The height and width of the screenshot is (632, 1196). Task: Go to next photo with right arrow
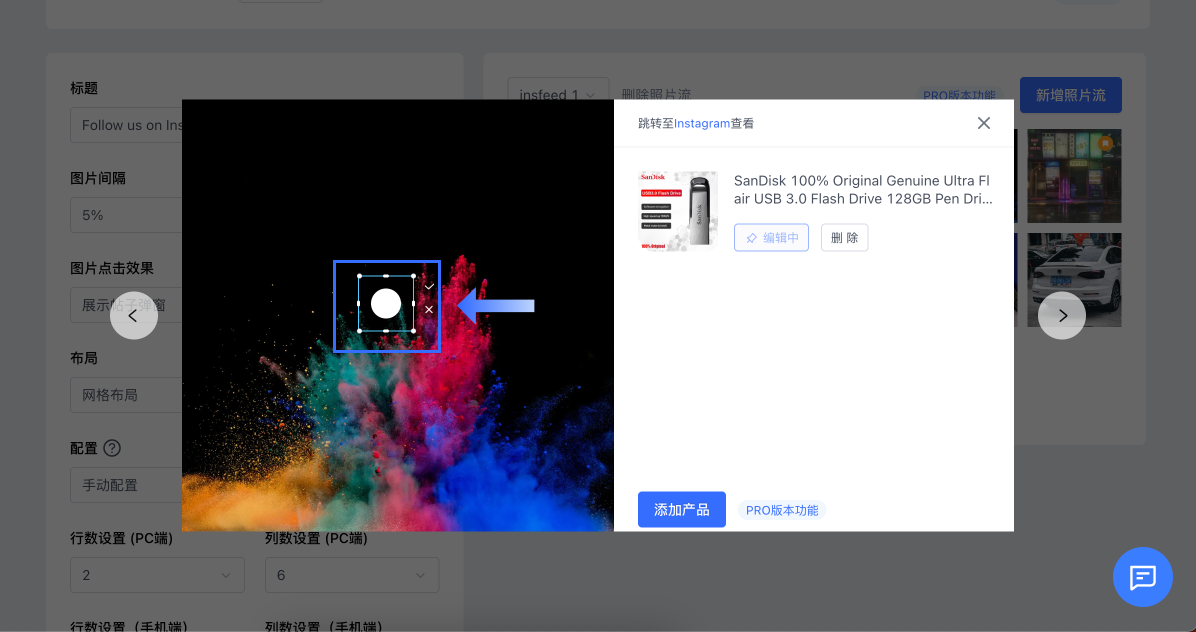coord(1062,316)
